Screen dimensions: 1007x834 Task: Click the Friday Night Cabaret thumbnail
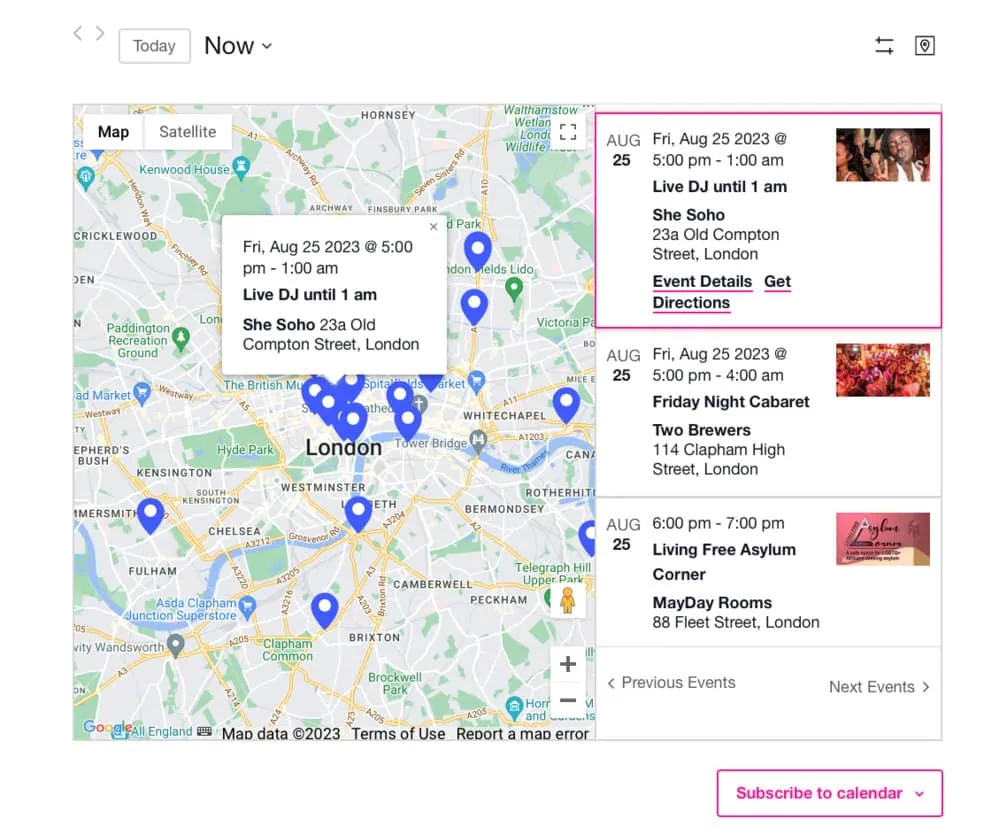(x=882, y=370)
